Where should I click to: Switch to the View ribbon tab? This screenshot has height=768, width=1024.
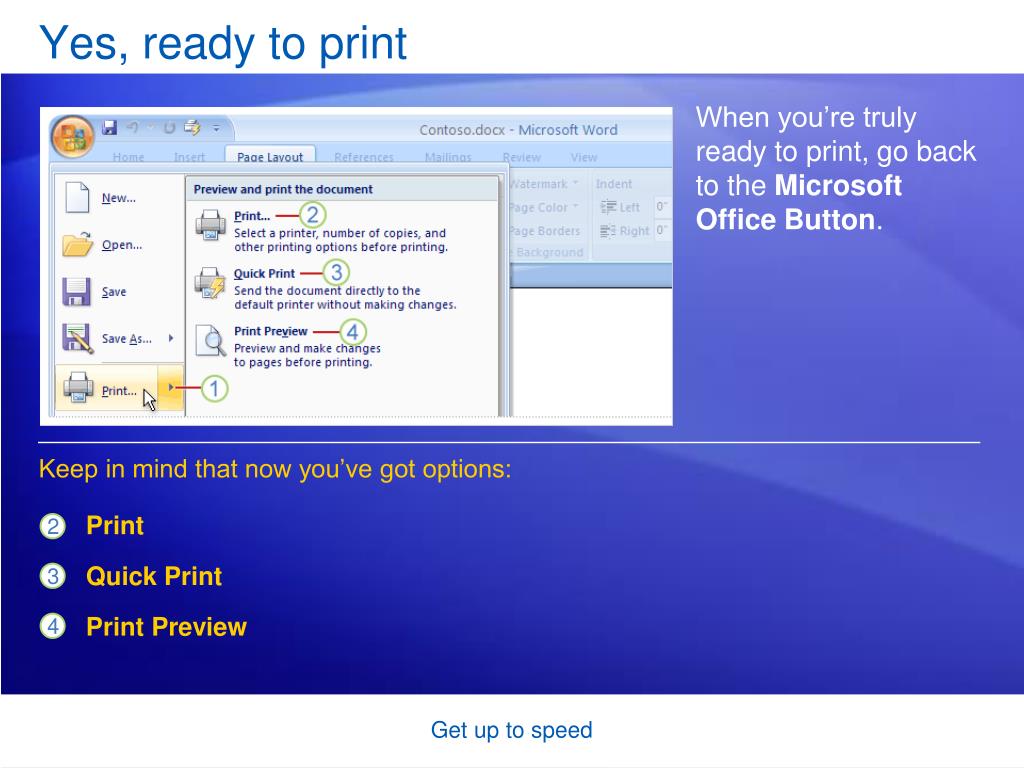point(583,157)
